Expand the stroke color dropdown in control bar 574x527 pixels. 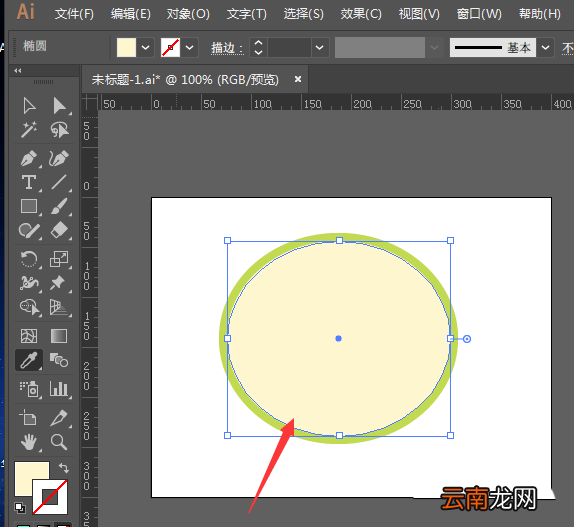pyautogui.click(x=189, y=48)
